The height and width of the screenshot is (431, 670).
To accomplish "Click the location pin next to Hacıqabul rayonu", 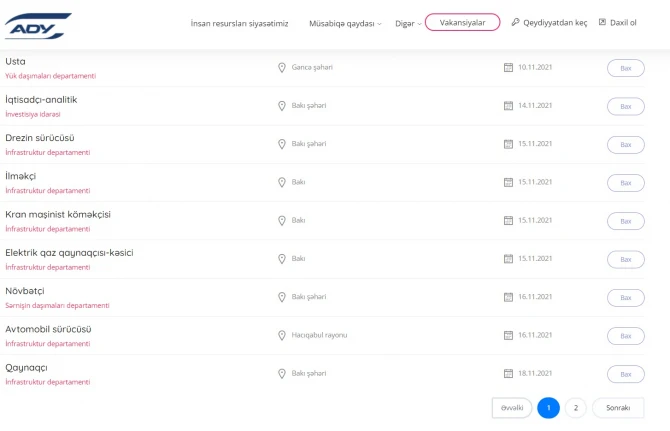I will [x=282, y=335].
